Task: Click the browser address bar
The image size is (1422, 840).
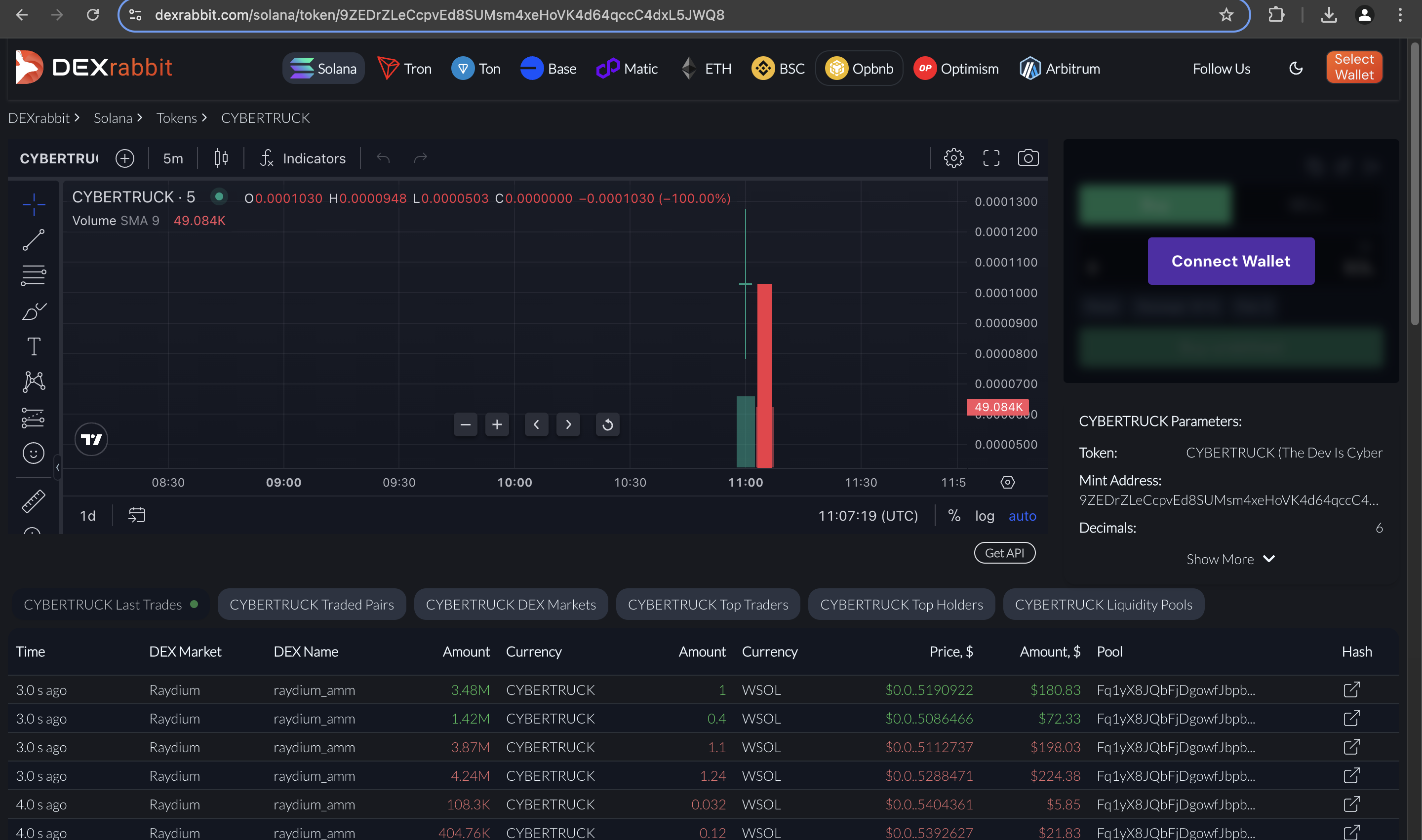Action: (683, 15)
